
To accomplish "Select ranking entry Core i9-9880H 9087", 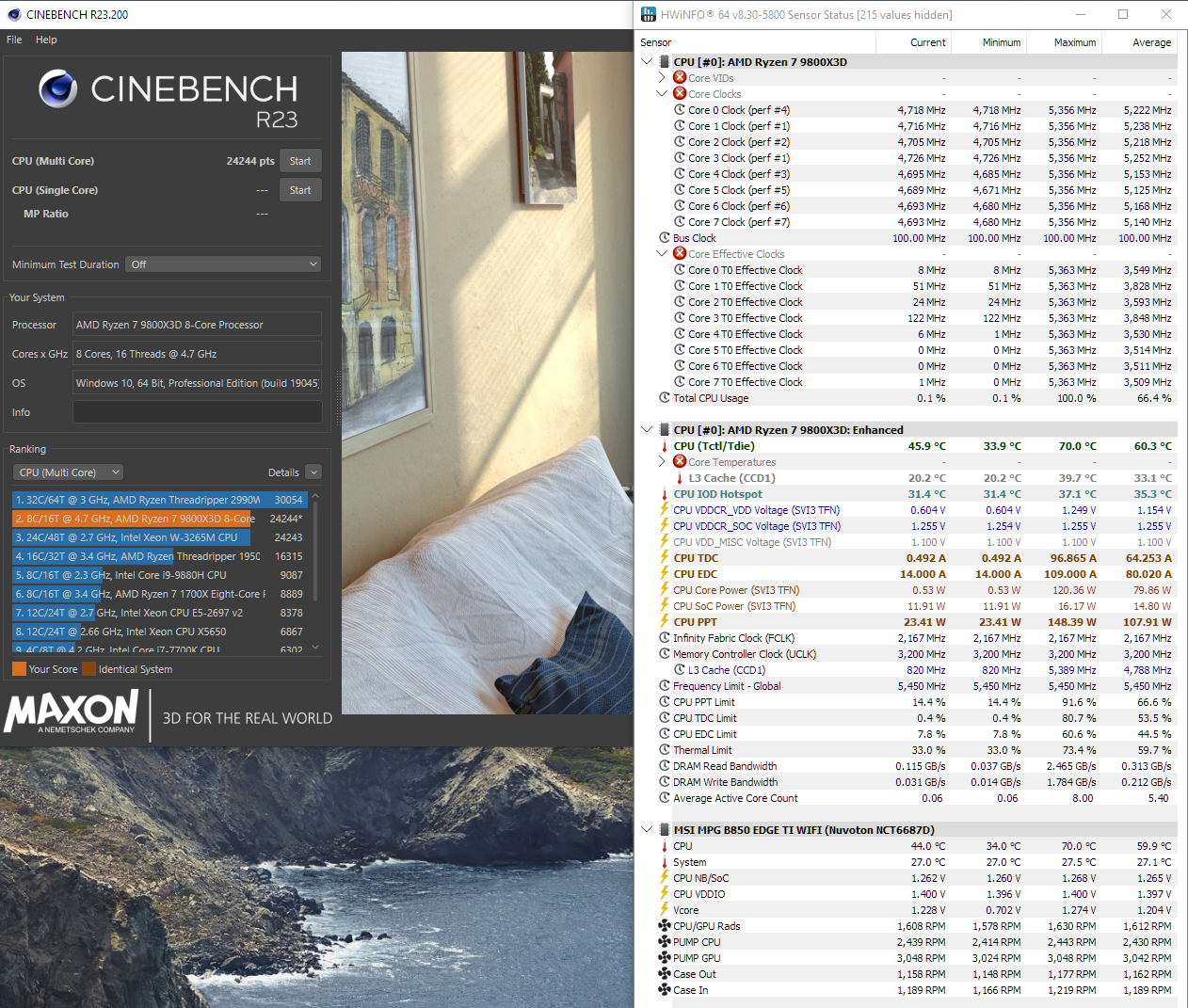I will click(x=160, y=575).
